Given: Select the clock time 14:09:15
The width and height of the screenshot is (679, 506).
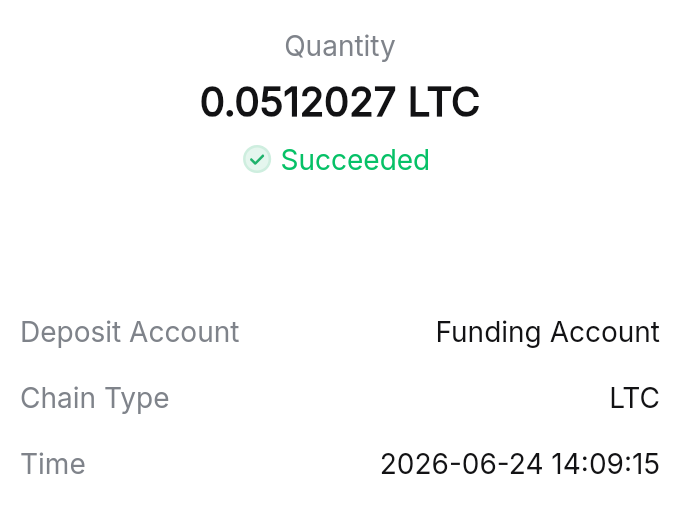Looking at the screenshot, I should [605, 464].
